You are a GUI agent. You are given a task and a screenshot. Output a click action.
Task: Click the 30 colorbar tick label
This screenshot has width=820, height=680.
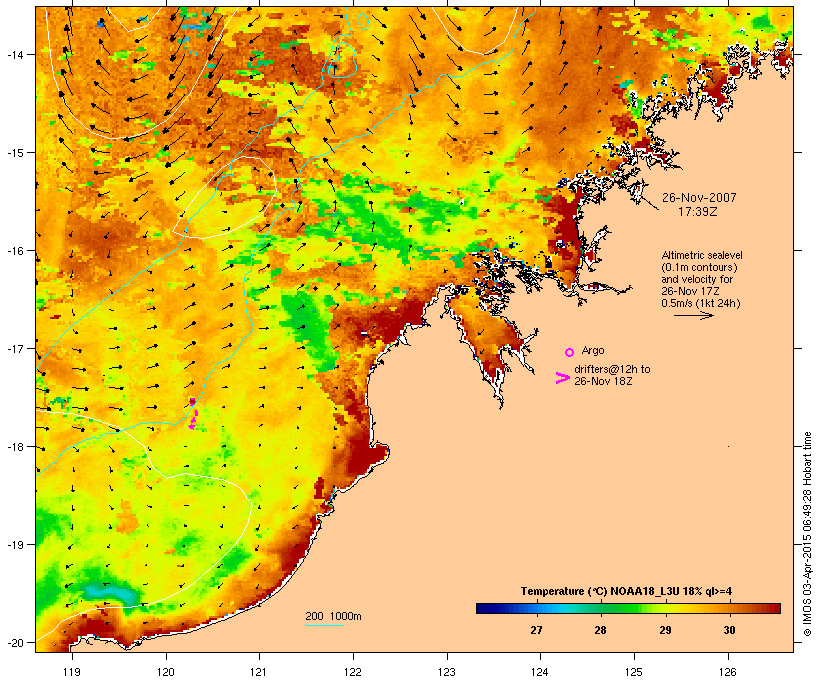(730, 630)
